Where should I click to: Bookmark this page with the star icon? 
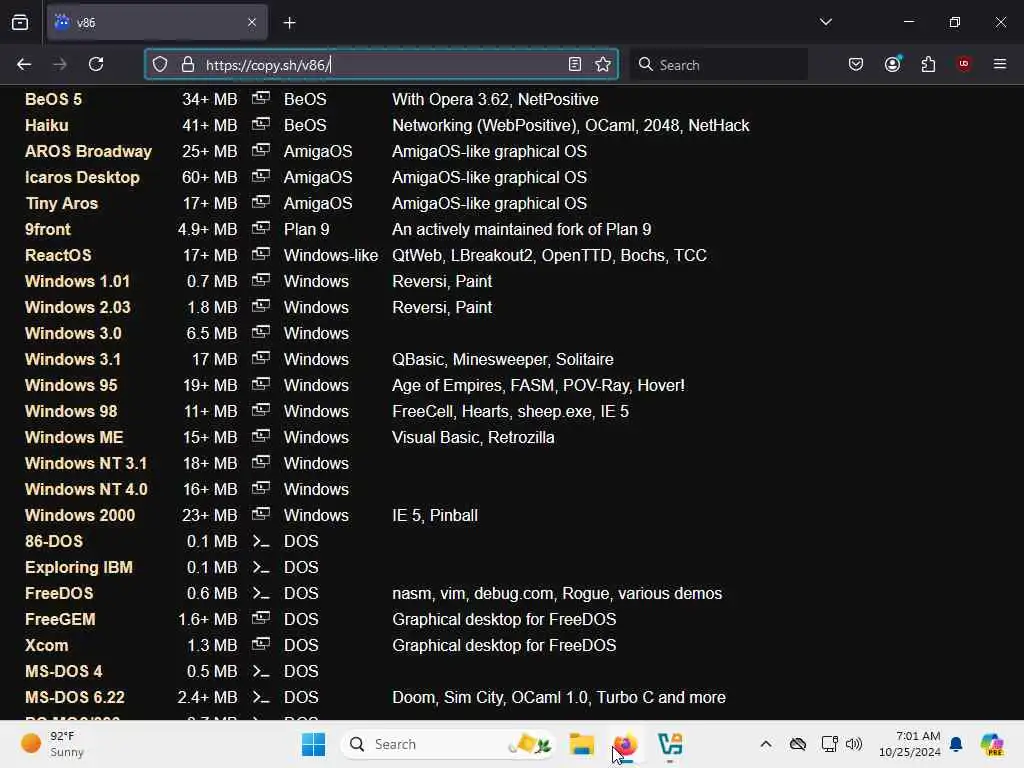click(x=603, y=64)
